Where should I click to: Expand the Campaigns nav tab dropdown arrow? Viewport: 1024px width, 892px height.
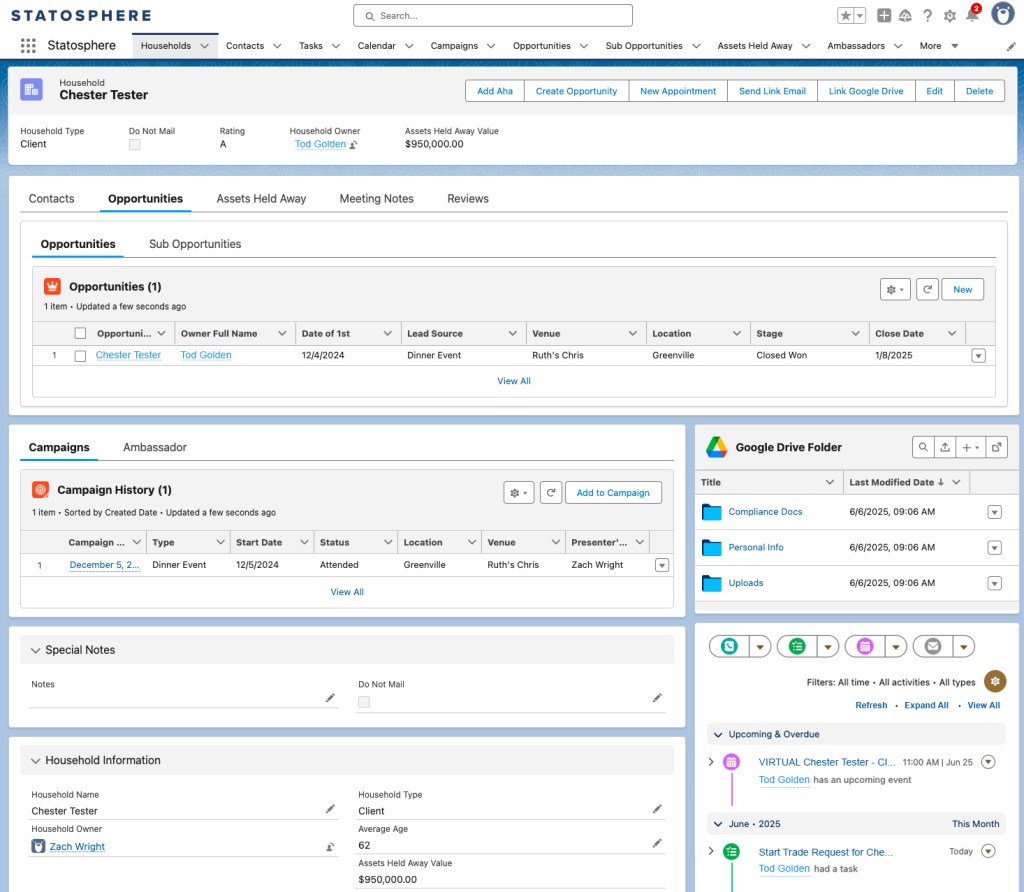493,46
